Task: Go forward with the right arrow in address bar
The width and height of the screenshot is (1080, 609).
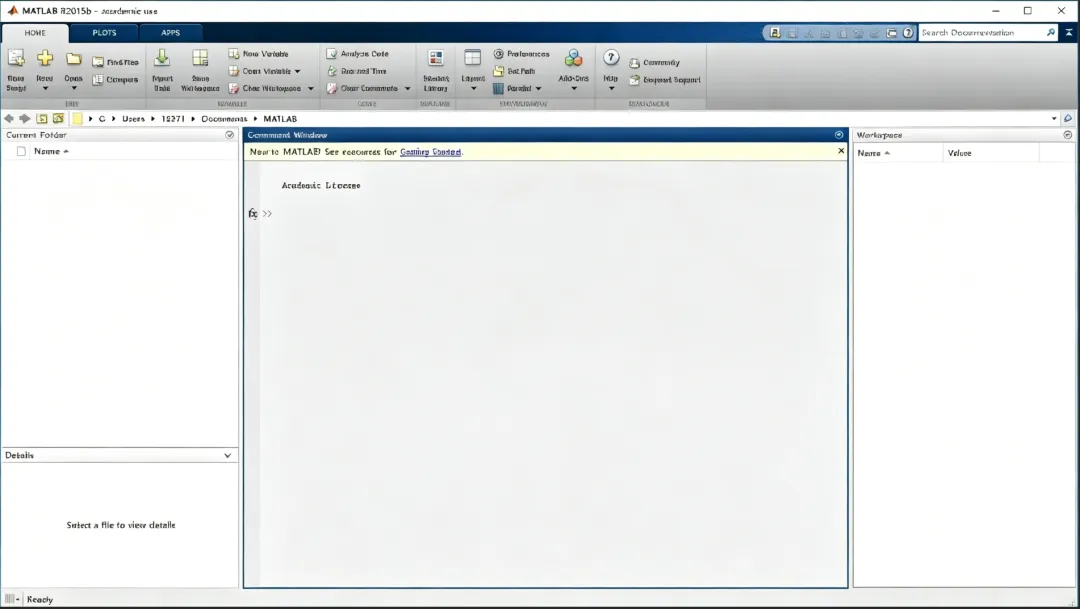Action: pos(25,118)
